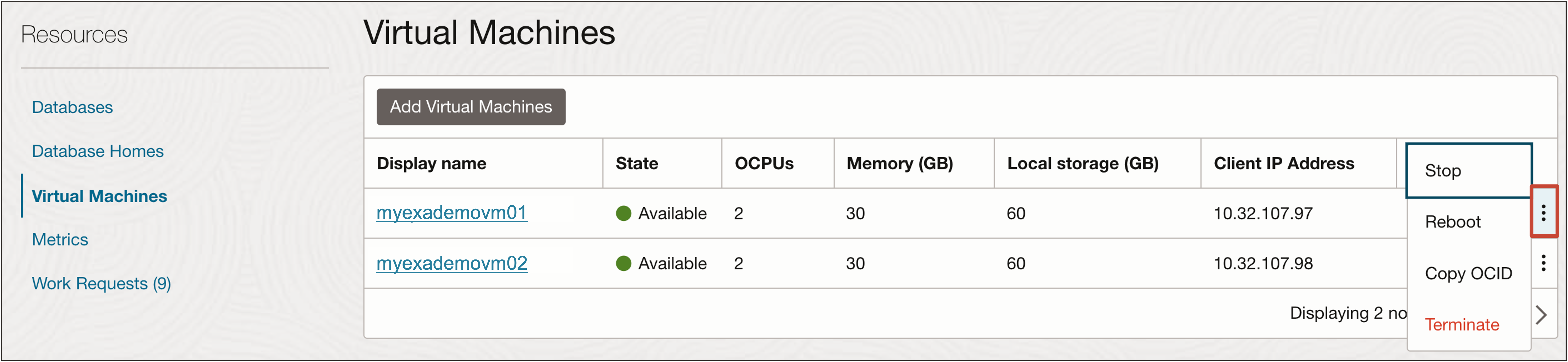Open actions menu for myexademovm01
Image resolution: width=1568 pixels, height=362 pixels.
[x=1543, y=212]
